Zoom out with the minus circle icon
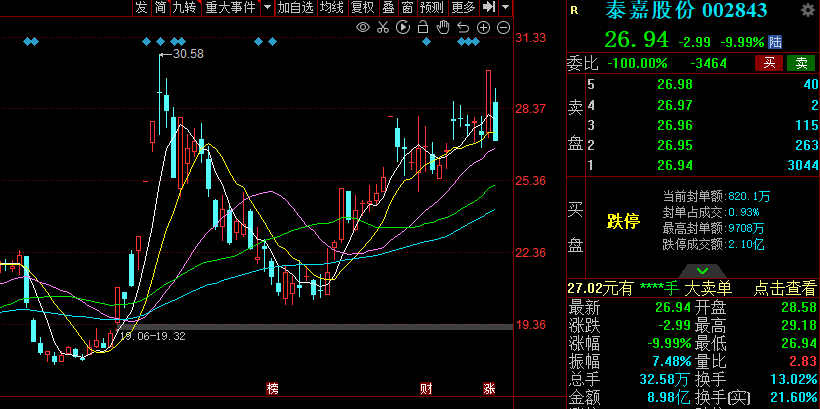The height and width of the screenshot is (409, 820). click(x=503, y=28)
